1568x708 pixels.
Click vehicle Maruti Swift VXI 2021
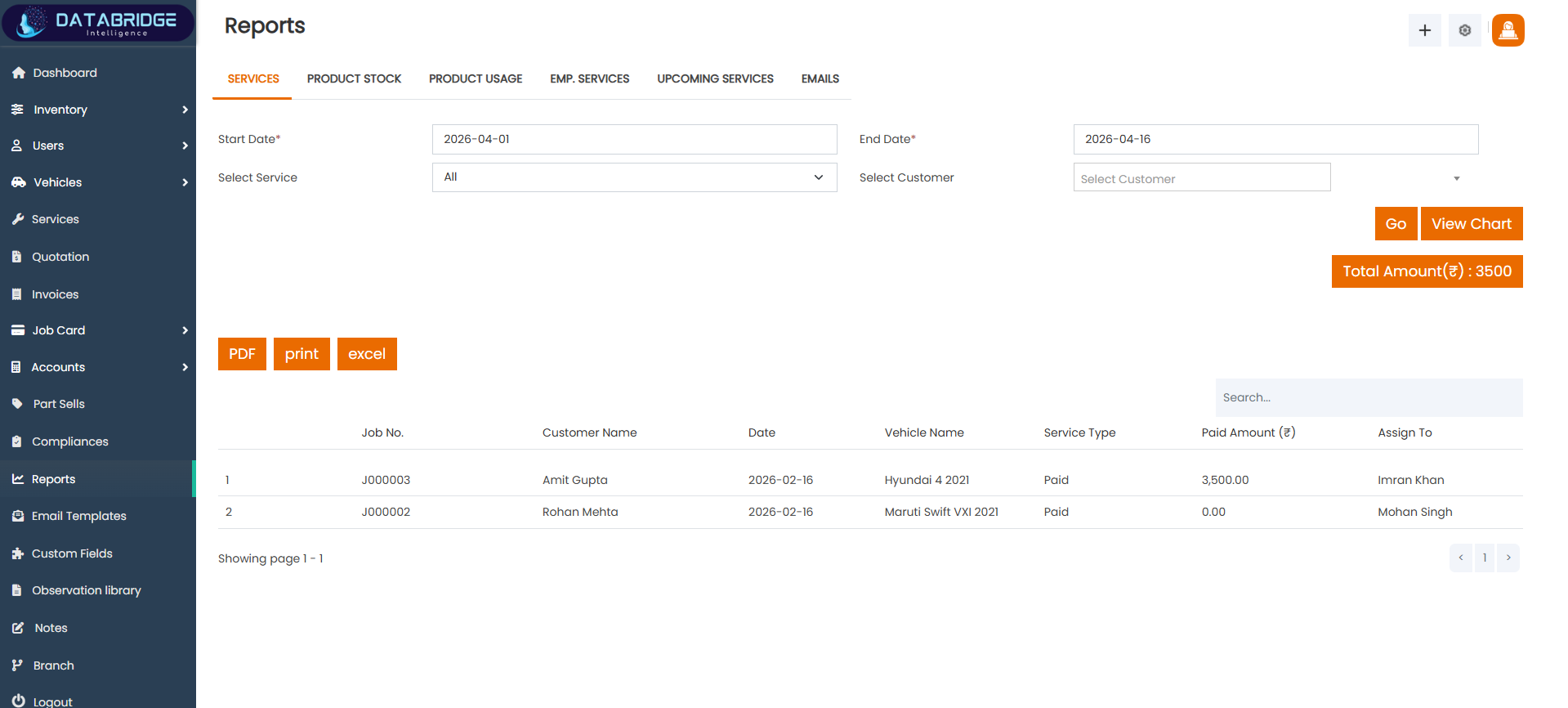tap(941, 512)
